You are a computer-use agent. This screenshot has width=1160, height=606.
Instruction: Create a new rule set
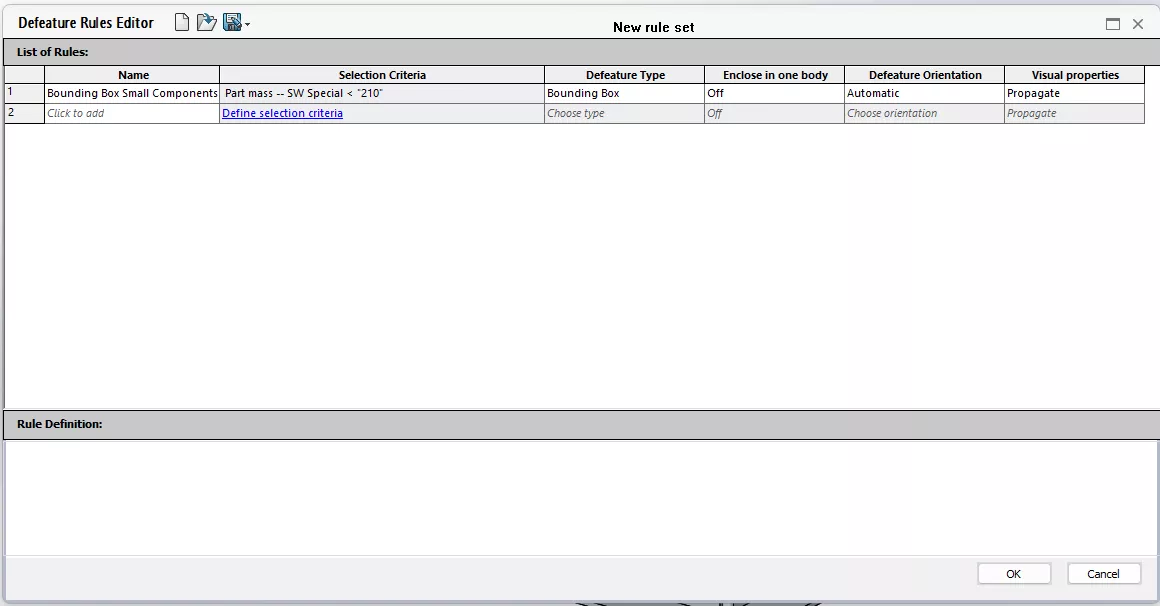182,21
